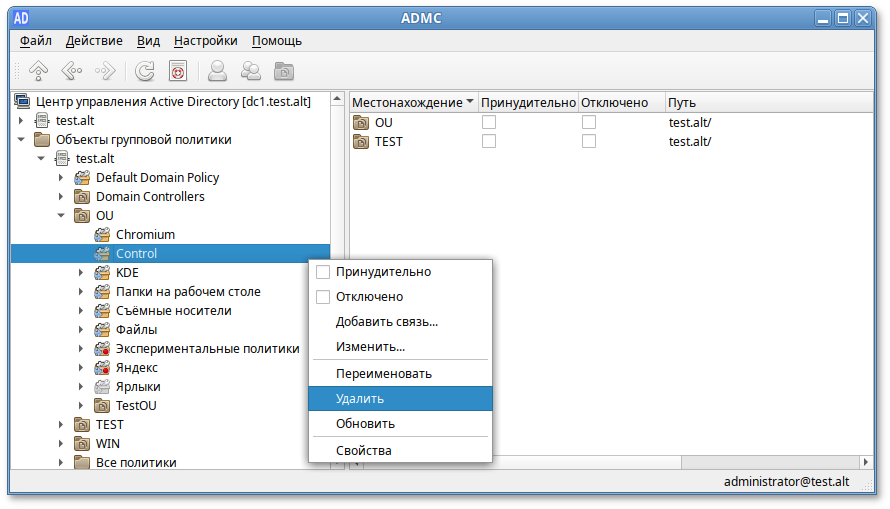Viewport: 890px width, 509px height.
Task: Select the Chromium policy in the tree
Action: (145, 234)
